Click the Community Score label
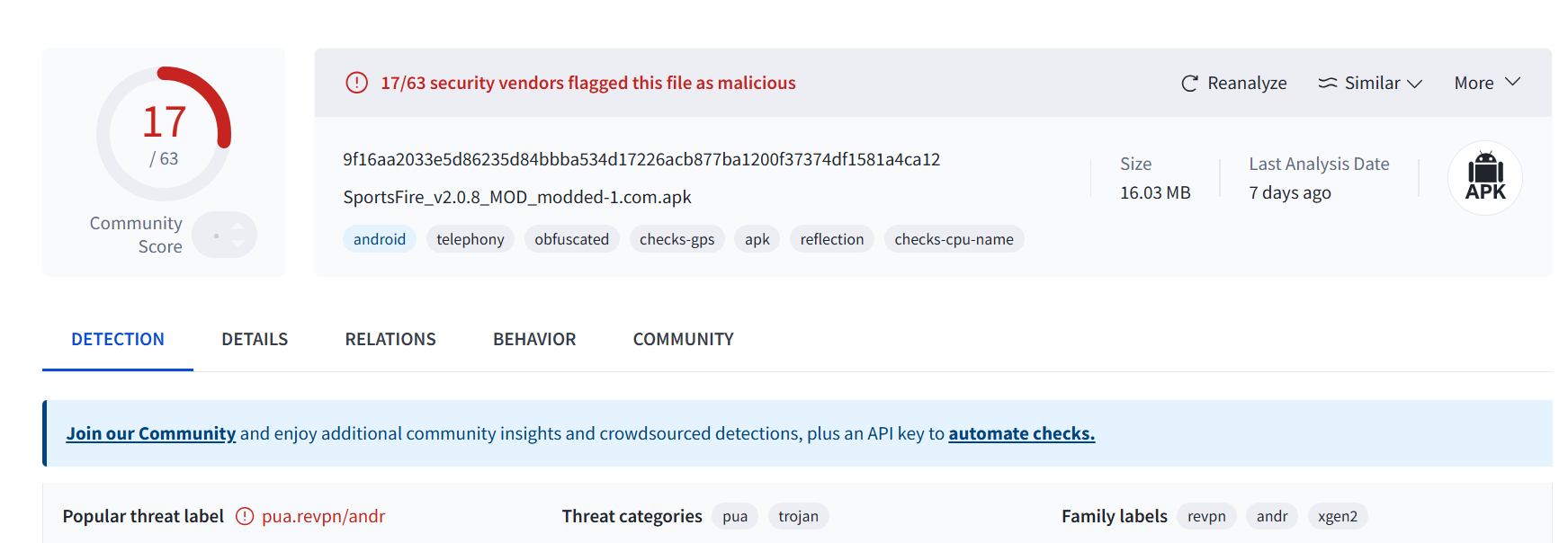The height and width of the screenshot is (543, 1568). (x=136, y=235)
